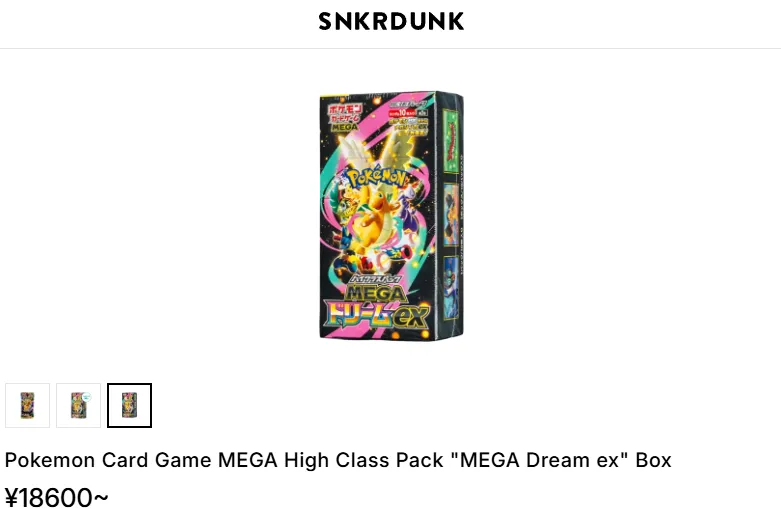Click the word "Box" ending the title
Image resolution: width=781 pixels, height=509 pixels.
coord(653,460)
